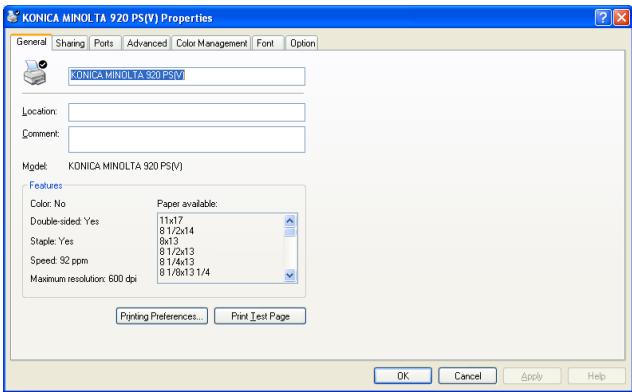Click the paper list scrollbar thumb

click(290, 232)
